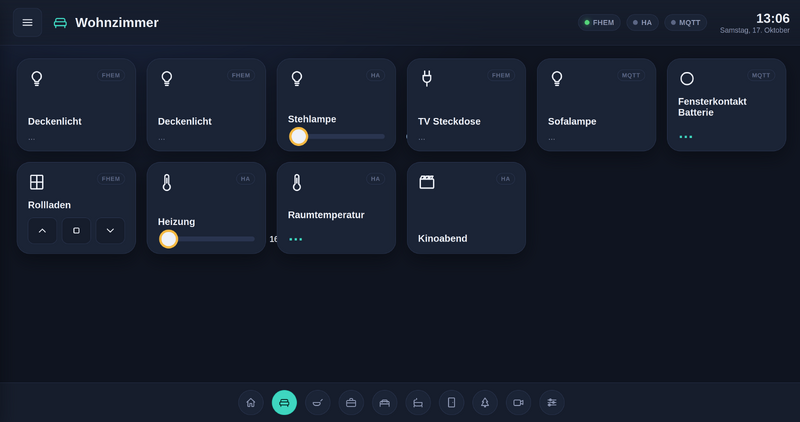This screenshot has width=800, height=422.
Task: Click the loading dots on Fensterkontakt Batterie
Action: 686,137
